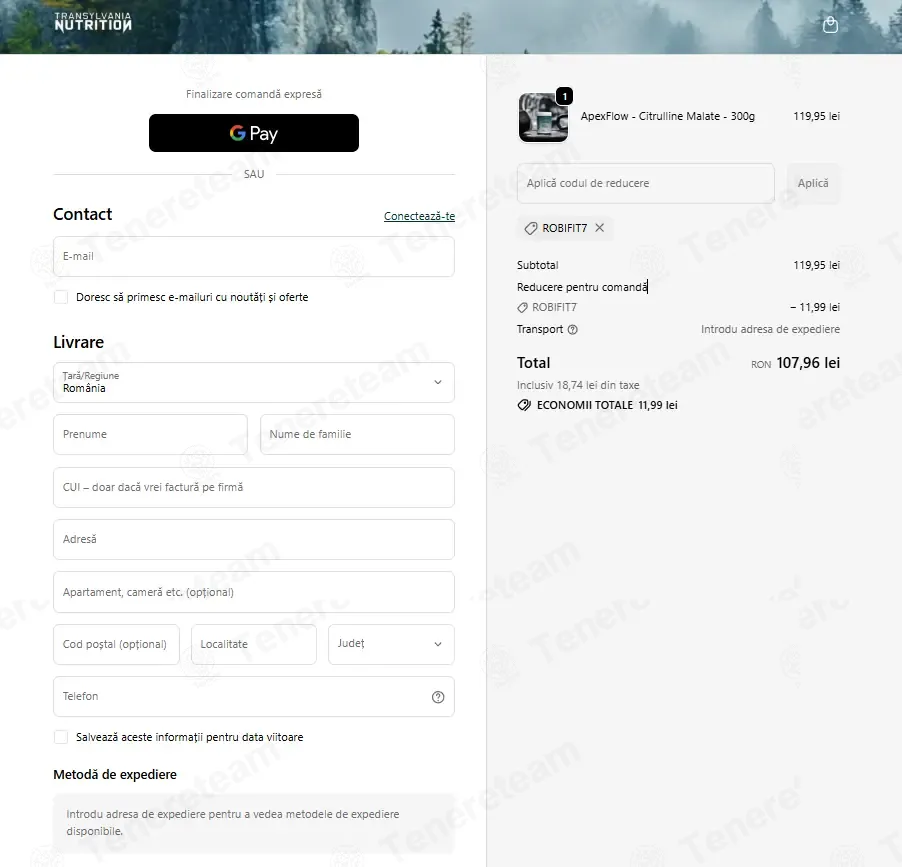
Task: Click the Adresă input field
Action: 254,540
